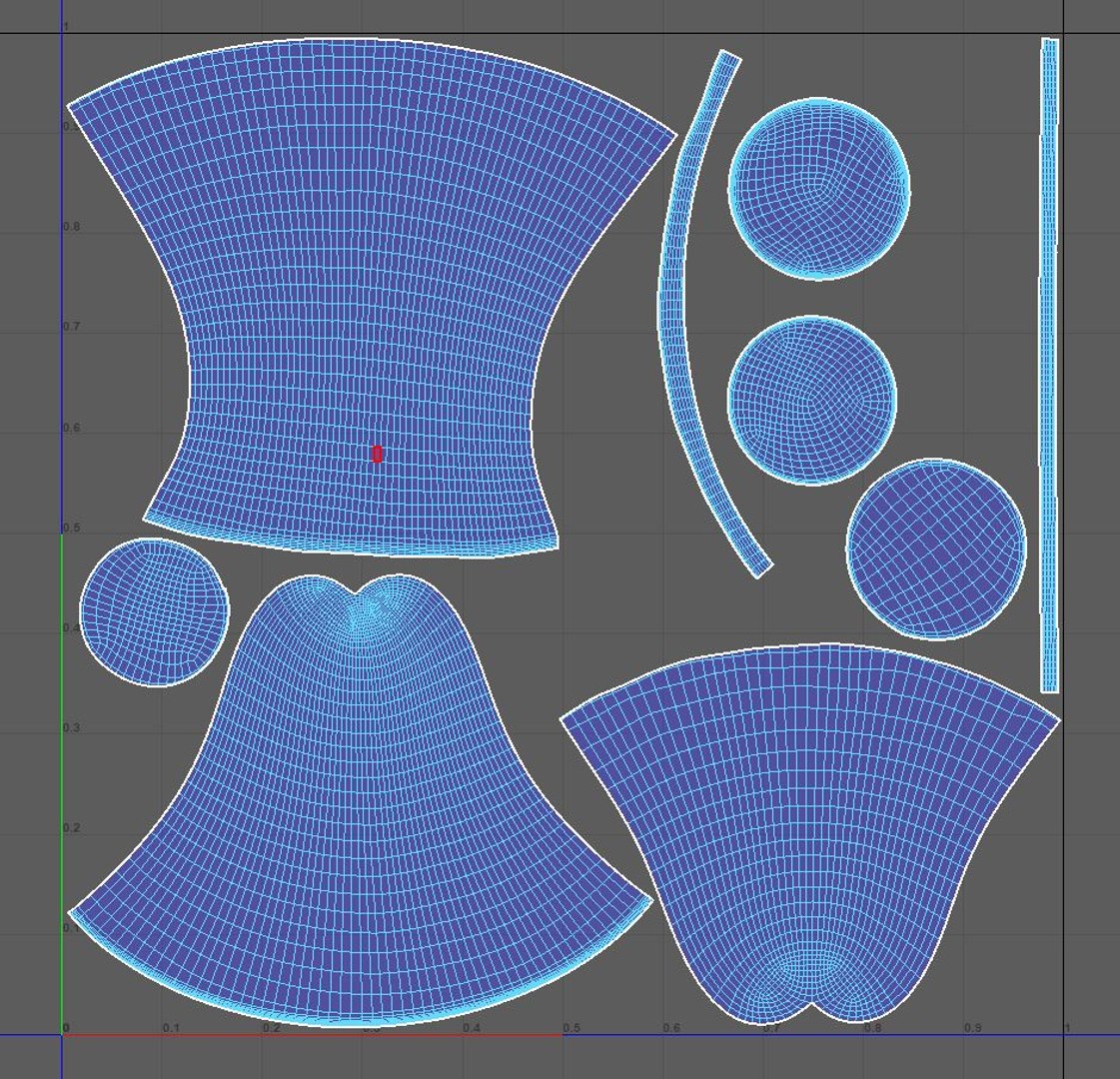Select the red highlighted UV face
1120x1079 pixels.
pyautogui.click(x=377, y=455)
